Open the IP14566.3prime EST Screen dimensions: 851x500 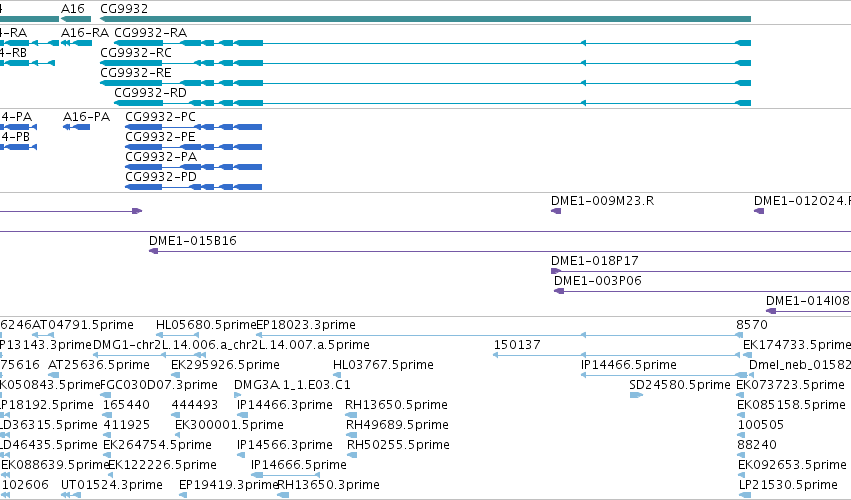pyautogui.click(x=243, y=455)
